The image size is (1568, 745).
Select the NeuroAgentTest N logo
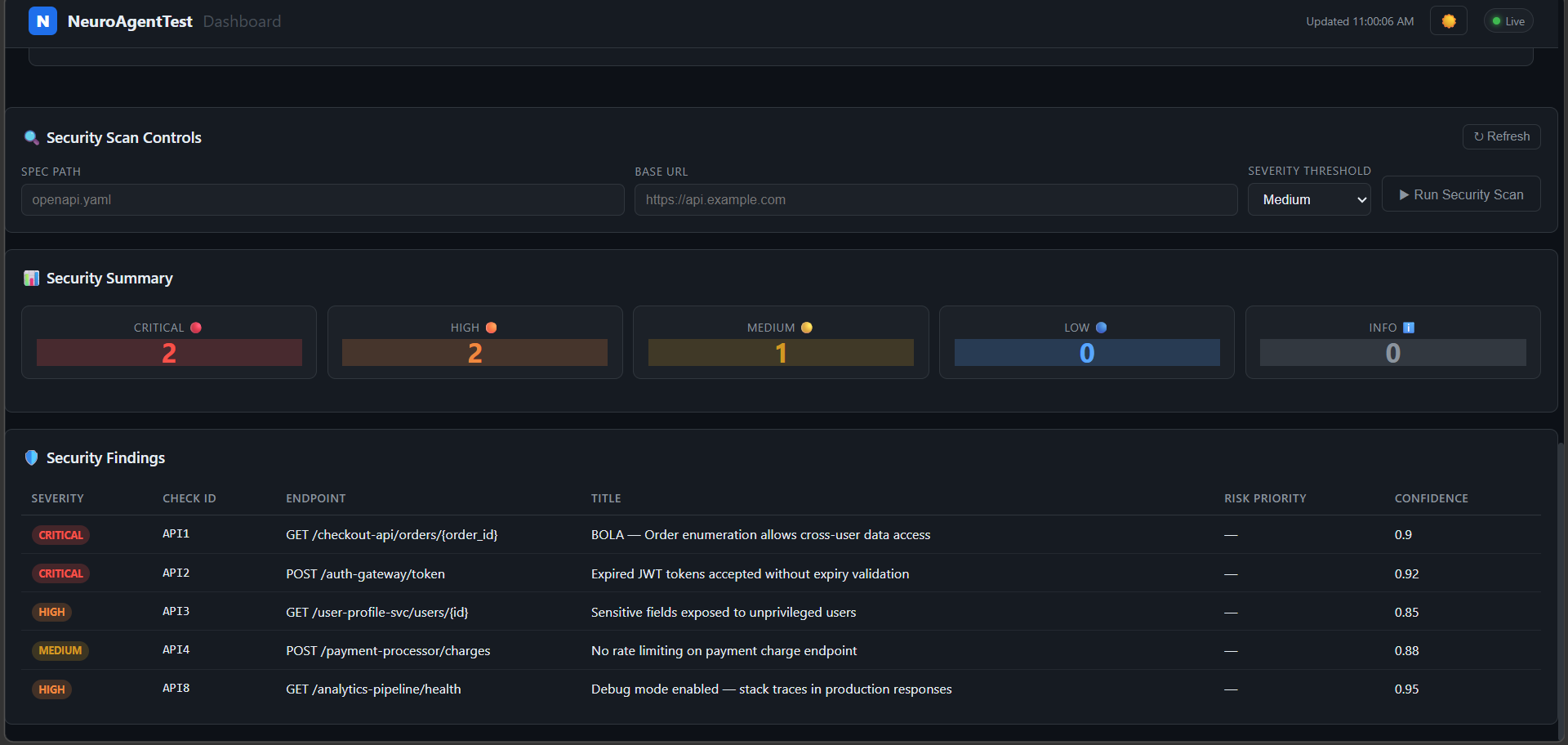(x=42, y=20)
